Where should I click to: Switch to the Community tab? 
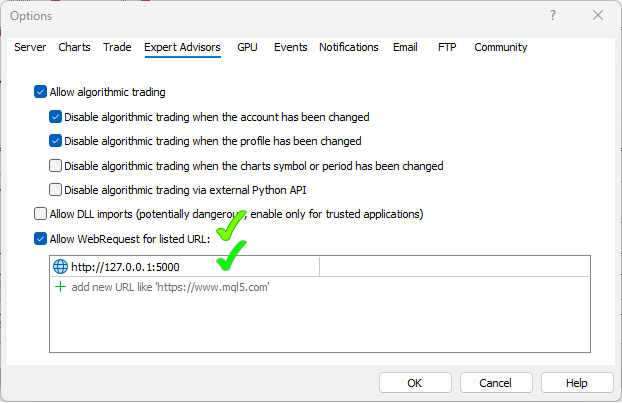(500, 47)
